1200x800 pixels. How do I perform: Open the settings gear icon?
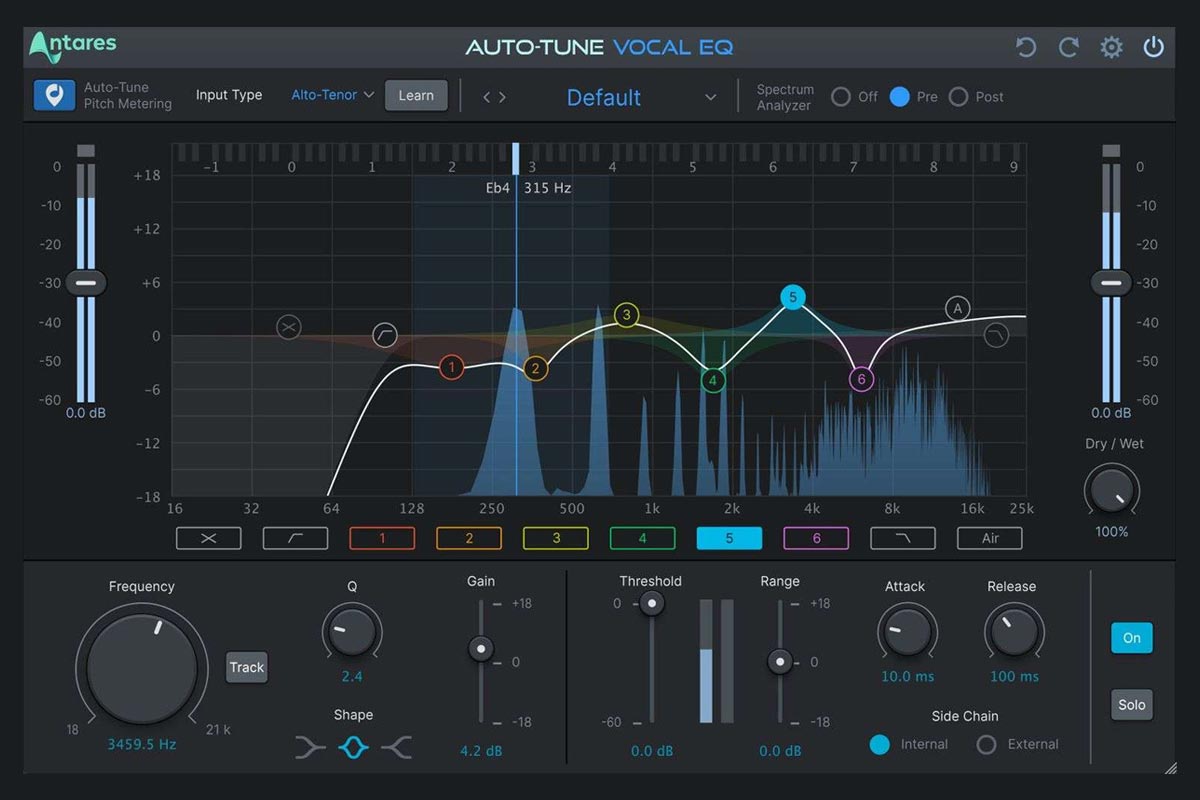click(1110, 47)
